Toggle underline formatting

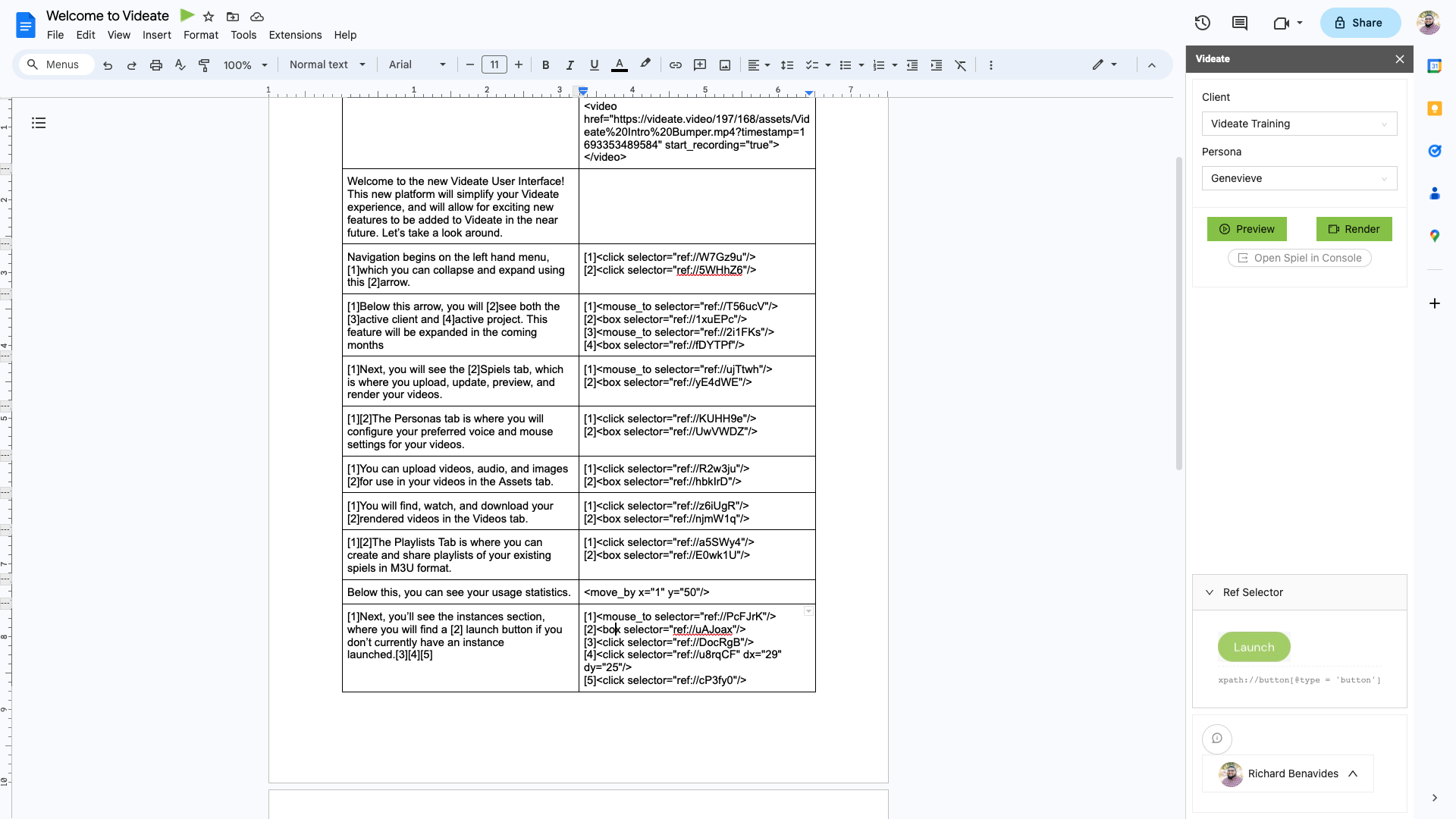pos(595,65)
